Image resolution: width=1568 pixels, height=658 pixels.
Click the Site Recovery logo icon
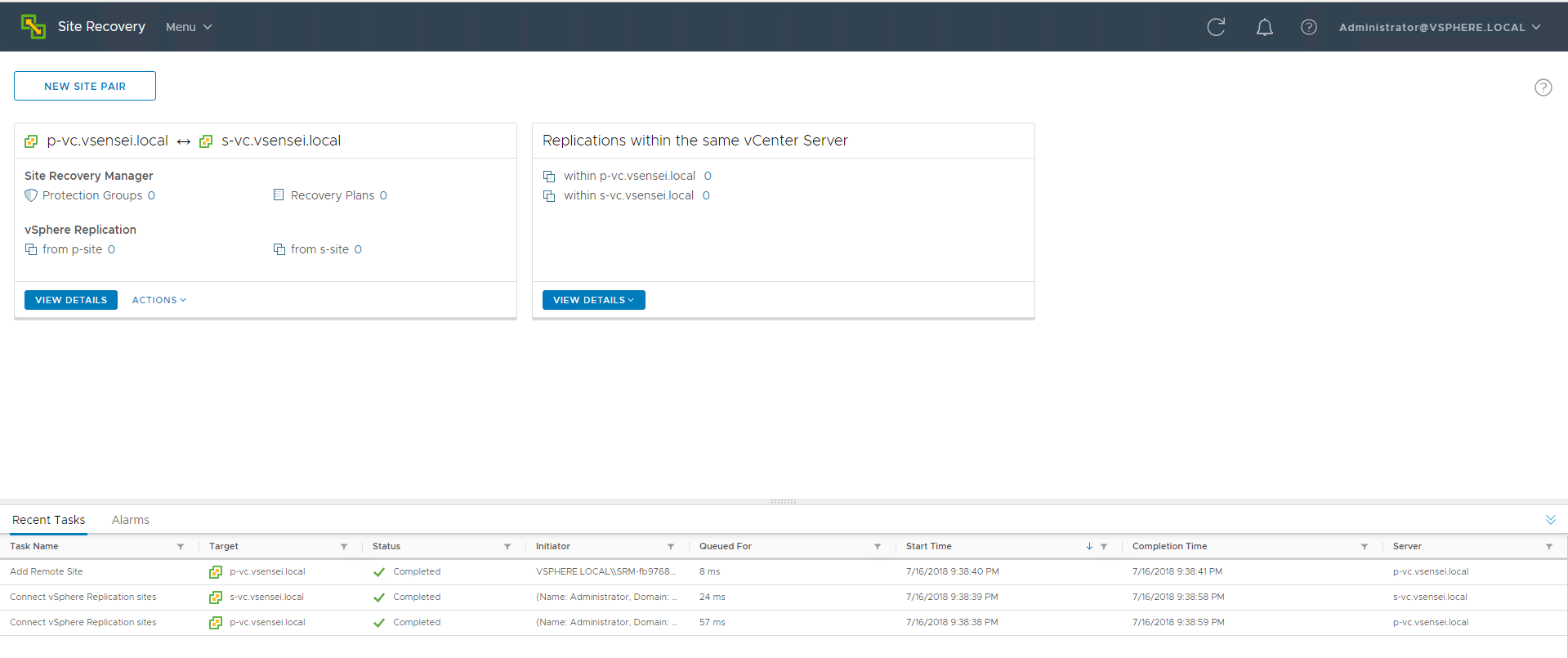click(x=34, y=26)
